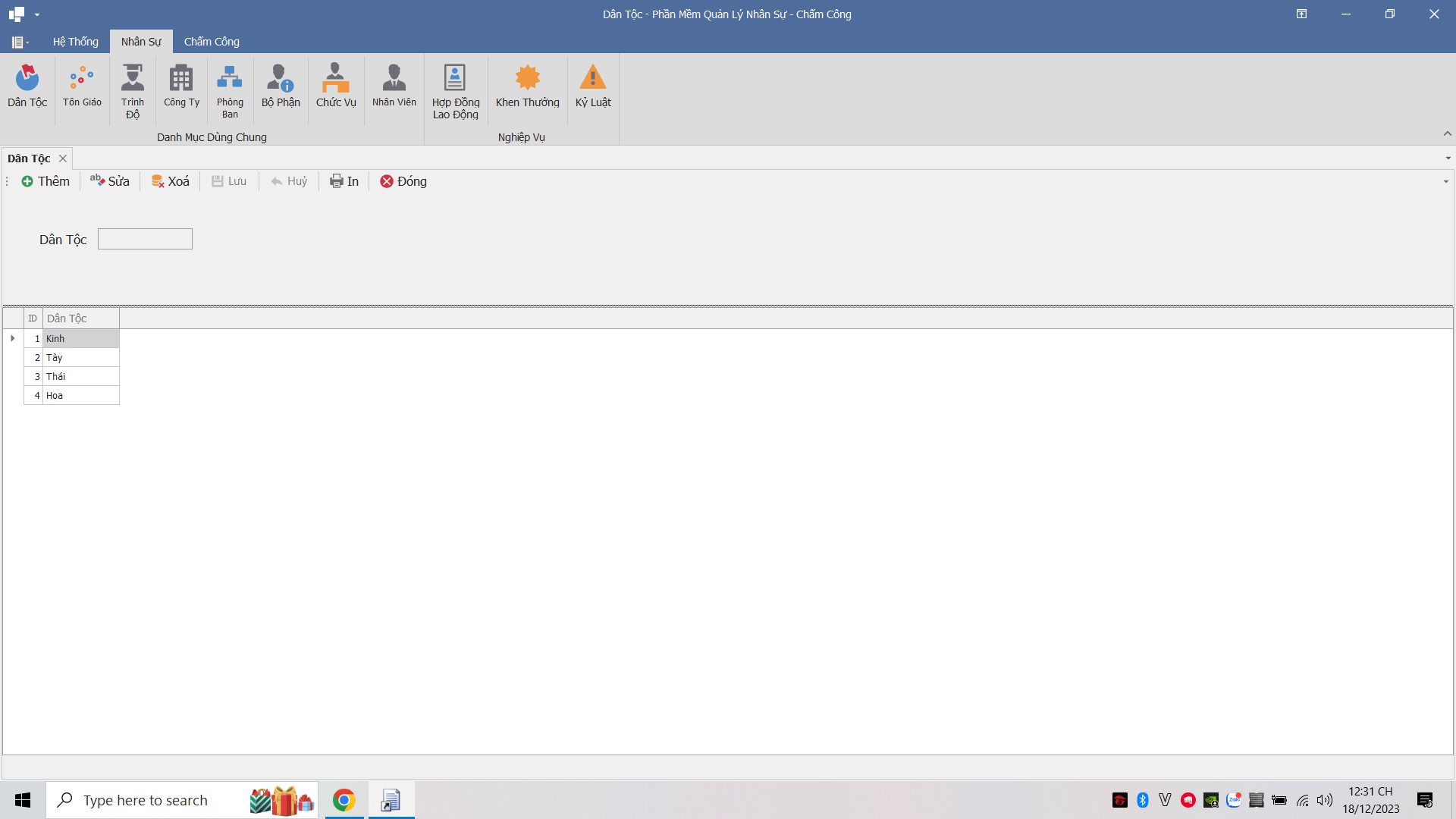Open Hợp Đồng Lao Động icon
This screenshot has height=819, width=1456.
pyautogui.click(x=454, y=89)
